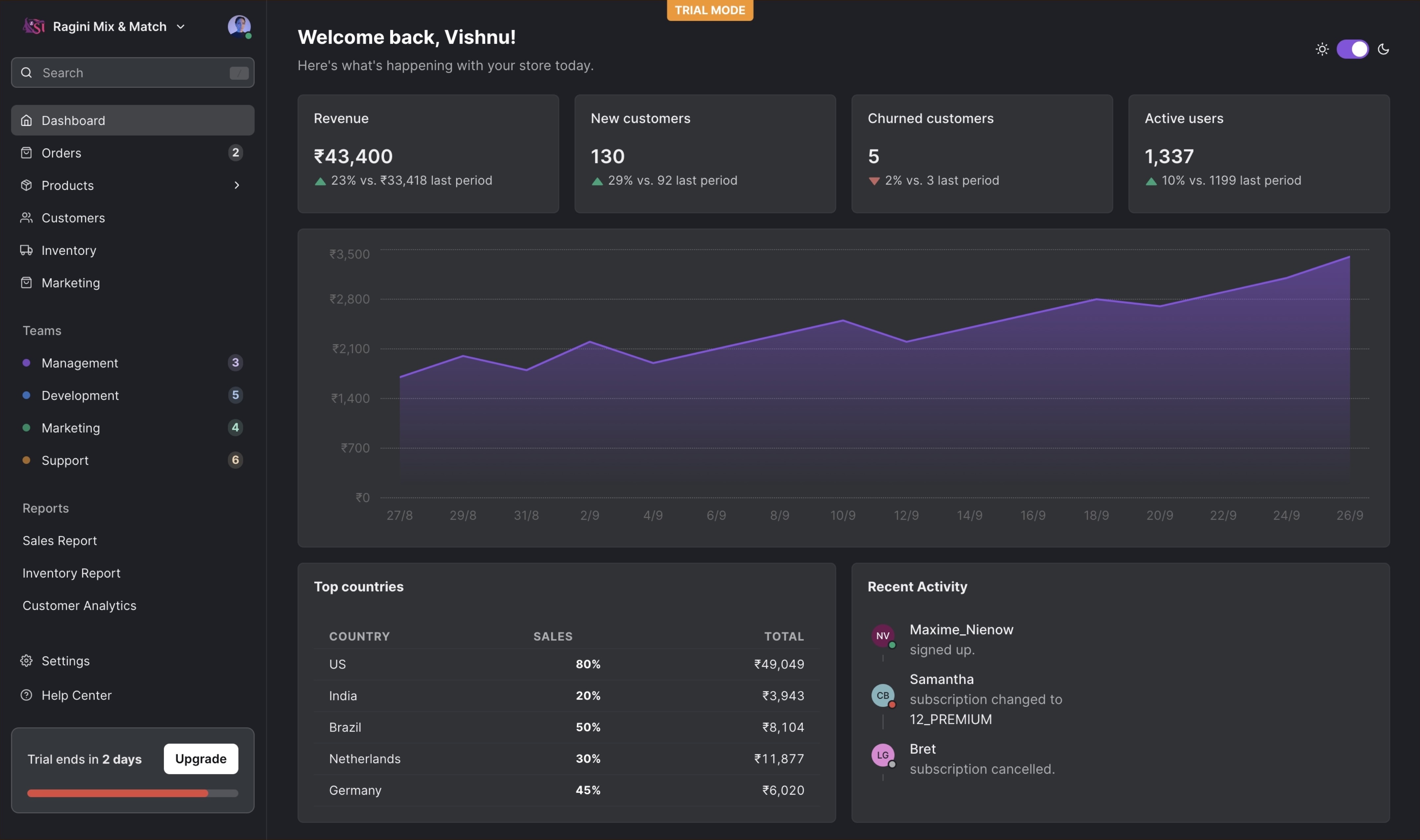Select the Germany row in Top countries

(567, 790)
